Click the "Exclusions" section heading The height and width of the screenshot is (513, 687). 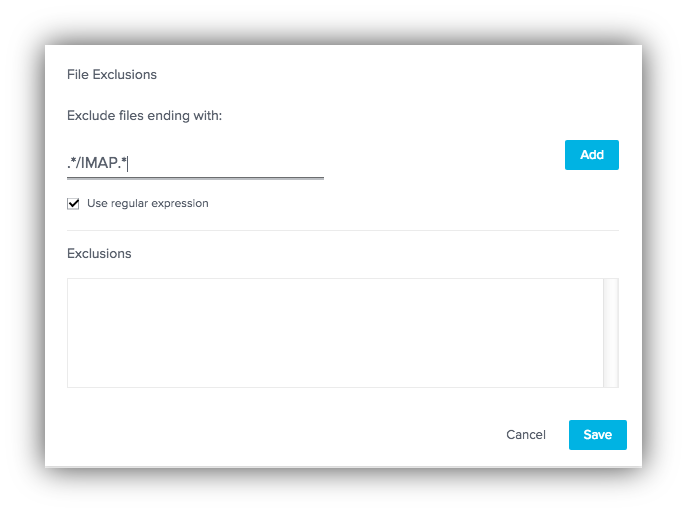pyautogui.click(x=99, y=254)
